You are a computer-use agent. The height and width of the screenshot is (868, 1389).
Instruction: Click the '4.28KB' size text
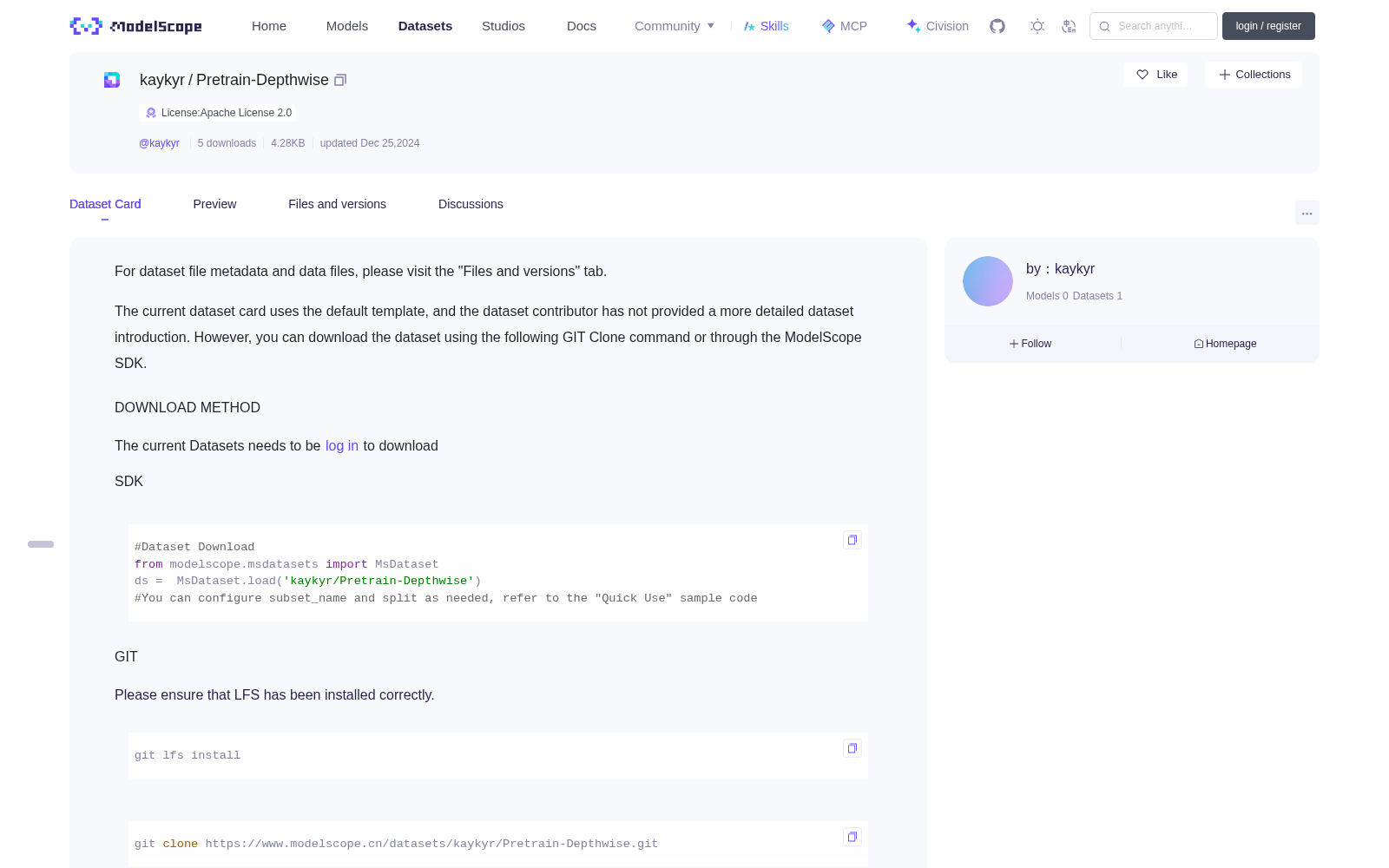(288, 143)
